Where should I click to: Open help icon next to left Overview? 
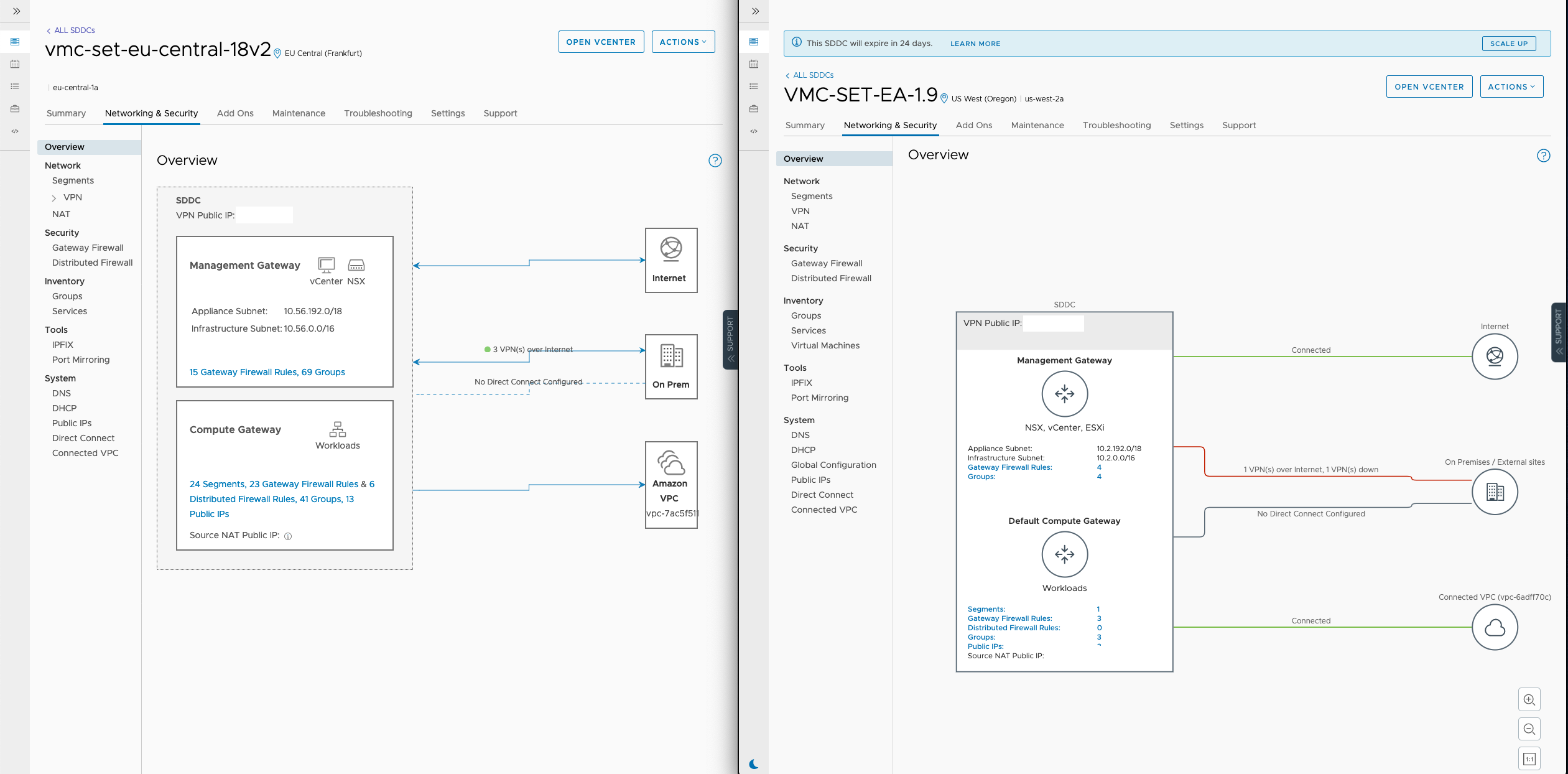(x=715, y=161)
